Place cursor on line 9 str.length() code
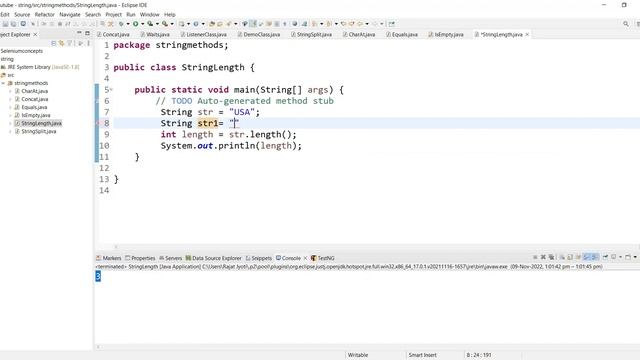 [262, 134]
